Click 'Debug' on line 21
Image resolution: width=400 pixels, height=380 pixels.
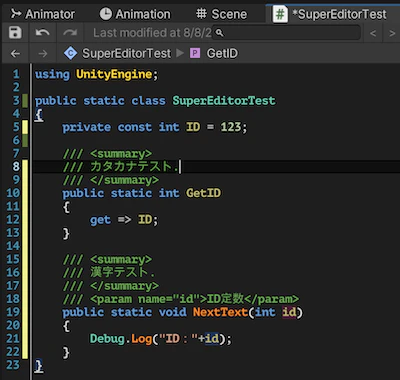pos(107,339)
